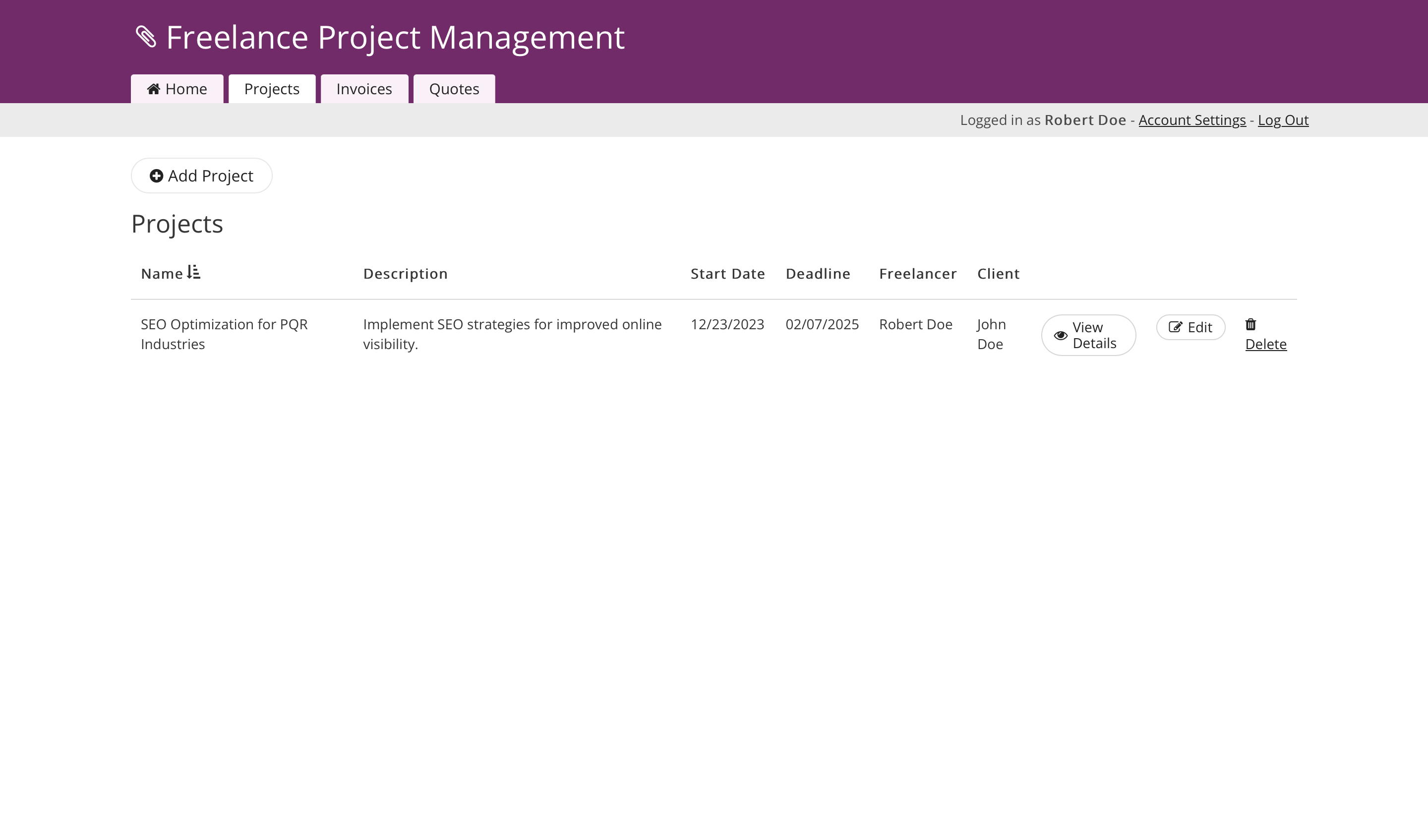This screenshot has width=1428, height=840.
Task: Click the Freelance Project Management title
Action: point(395,37)
